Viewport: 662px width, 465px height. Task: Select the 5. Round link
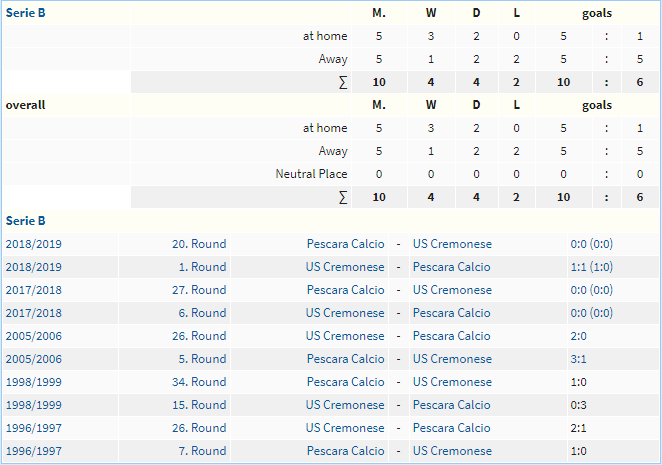[x=202, y=359]
